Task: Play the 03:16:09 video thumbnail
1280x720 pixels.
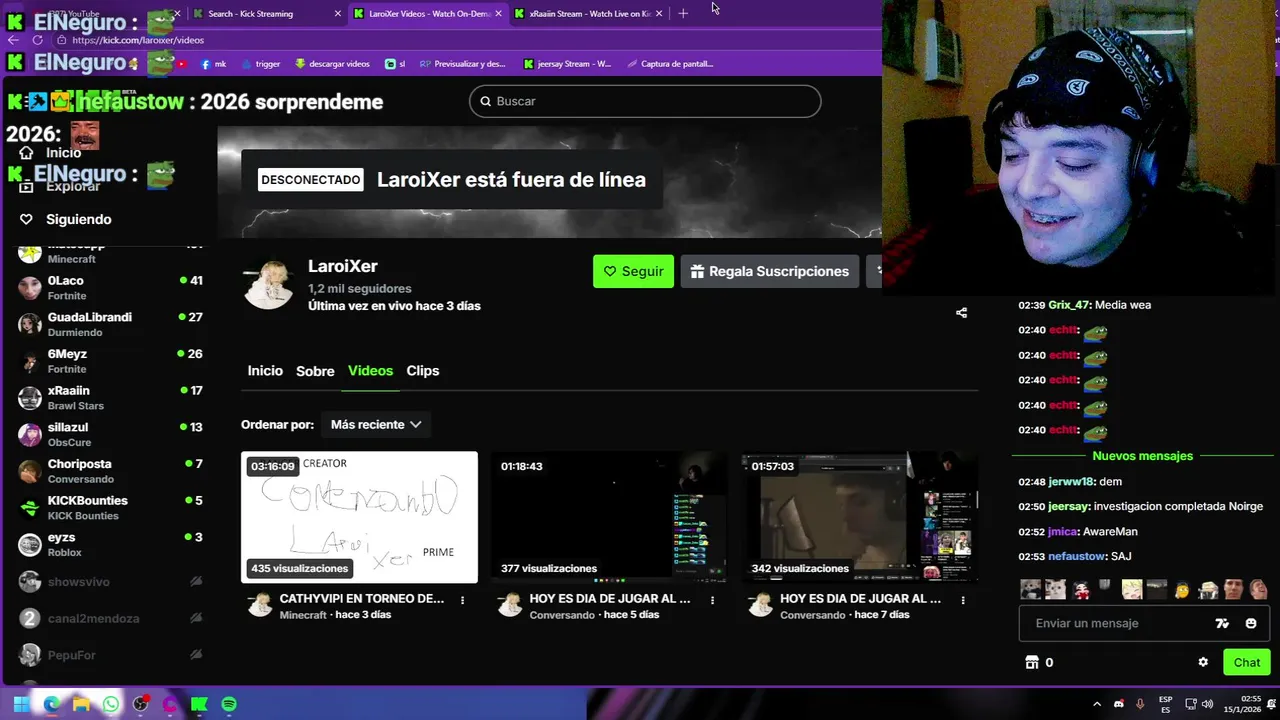Action: point(359,517)
